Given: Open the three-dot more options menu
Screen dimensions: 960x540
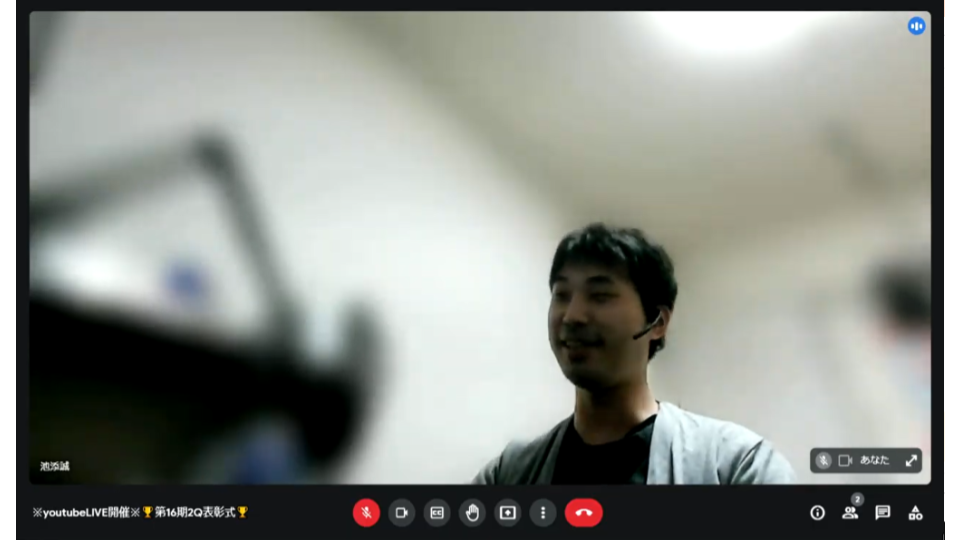Looking at the screenshot, I should [x=543, y=512].
